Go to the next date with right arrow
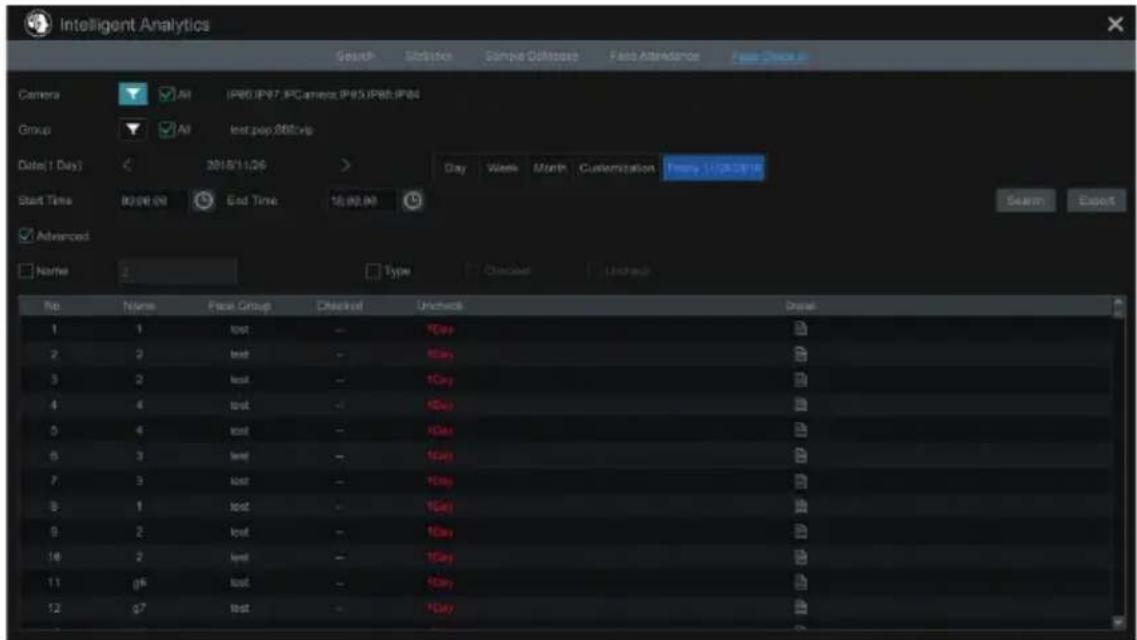 (345, 165)
